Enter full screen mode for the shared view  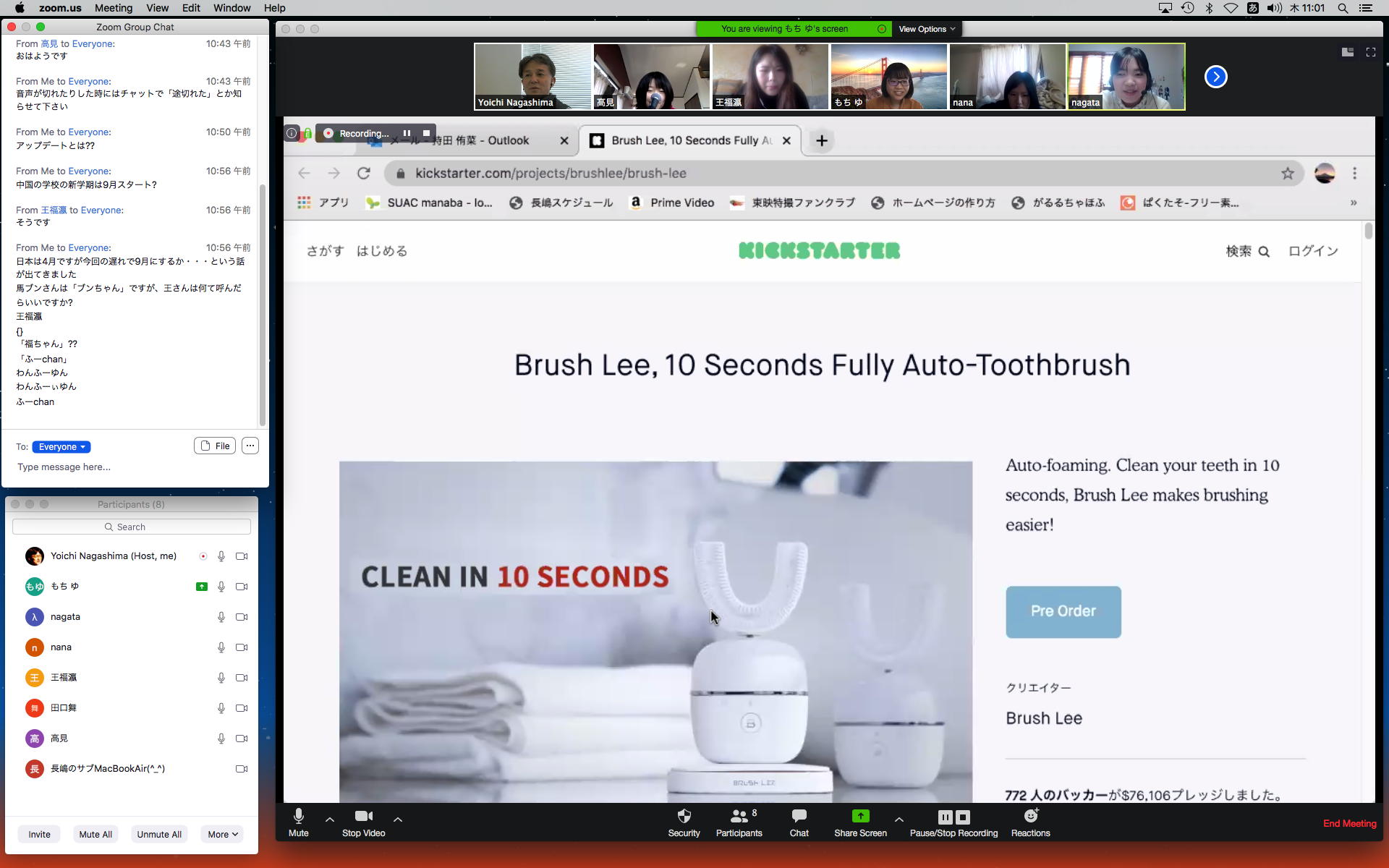(1370, 52)
